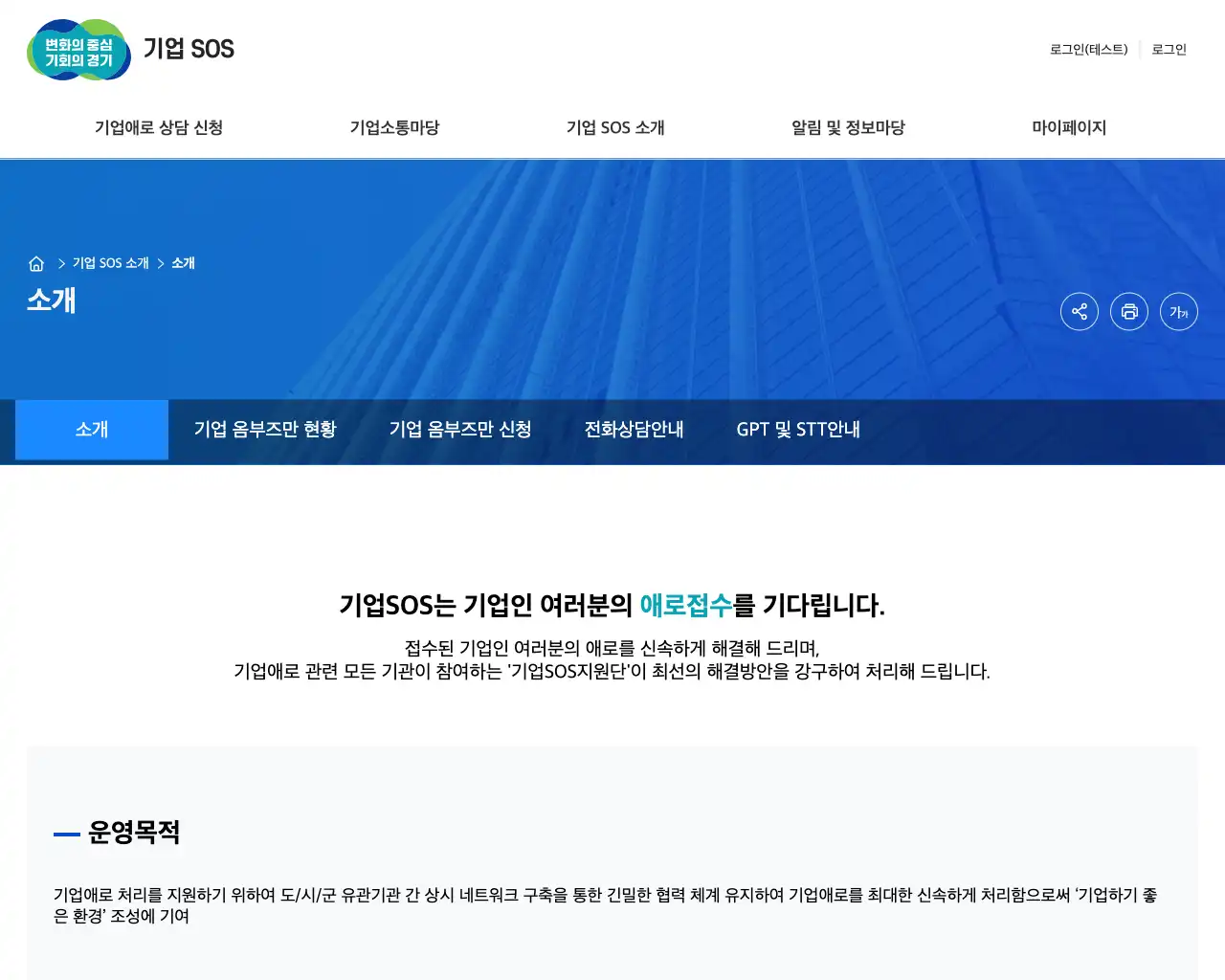Open the 마이페이지 menu
The width and height of the screenshot is (1225, 980).
coord(1069,127)
